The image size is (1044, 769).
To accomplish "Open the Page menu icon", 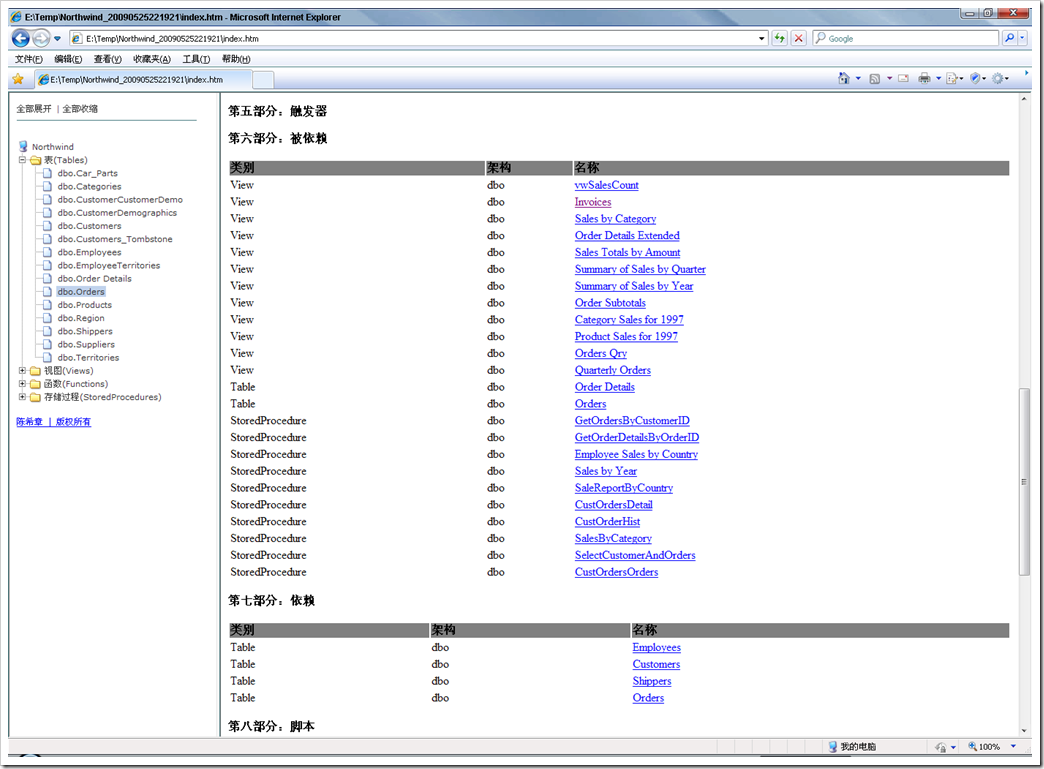I will [952, 79].
